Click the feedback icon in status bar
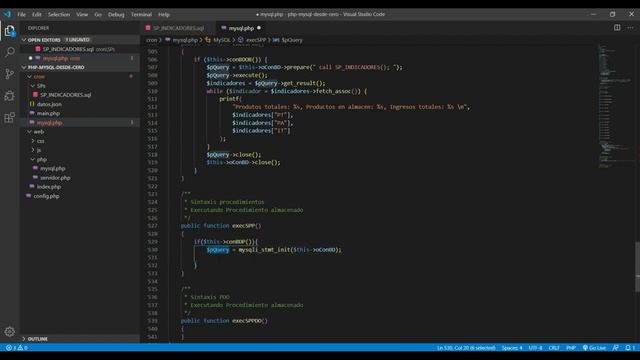The image size is (640, 360). pos(615,348)
